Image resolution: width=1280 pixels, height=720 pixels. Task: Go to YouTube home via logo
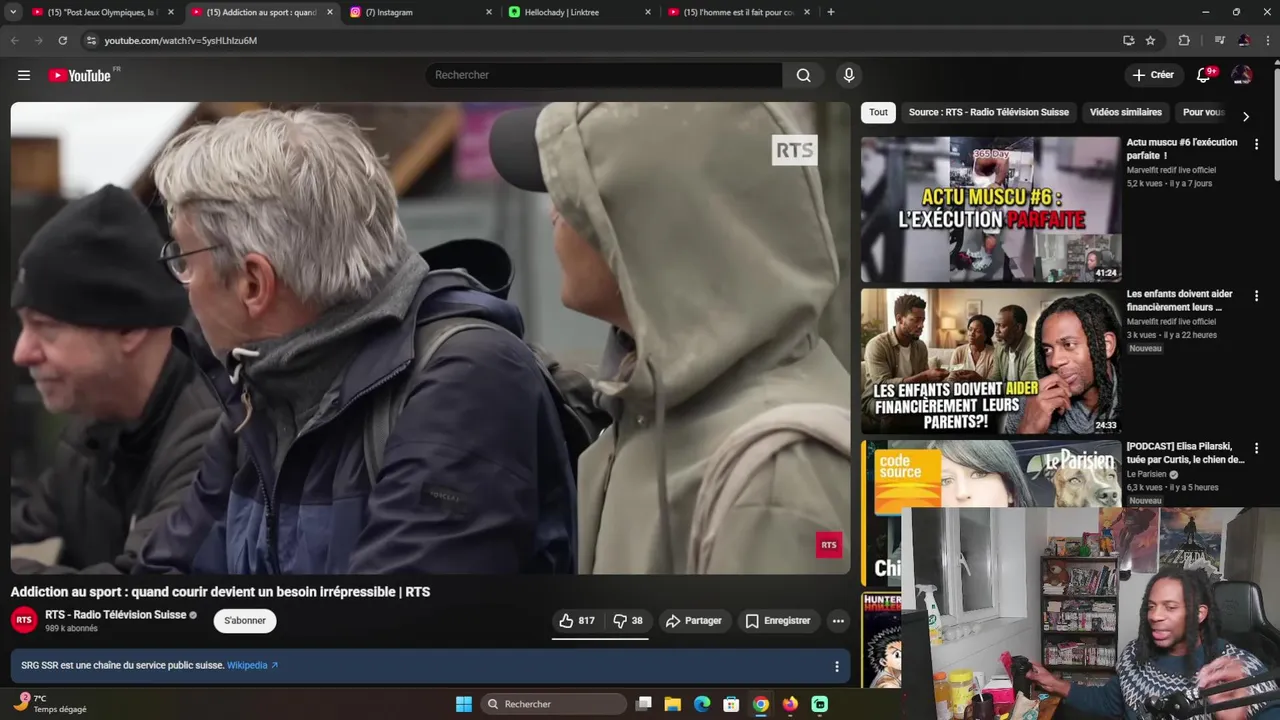point(80,75)
